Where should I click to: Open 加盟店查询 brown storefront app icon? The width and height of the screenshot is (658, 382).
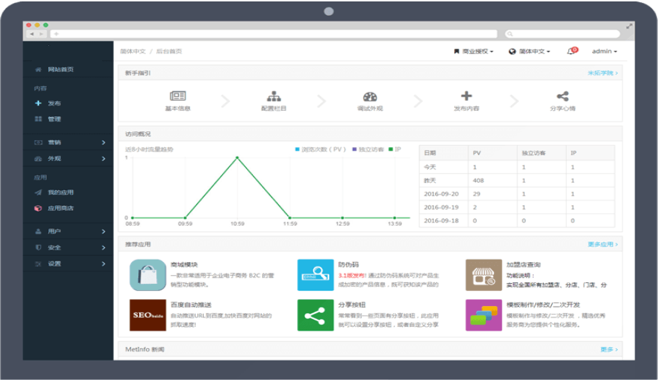483,275
